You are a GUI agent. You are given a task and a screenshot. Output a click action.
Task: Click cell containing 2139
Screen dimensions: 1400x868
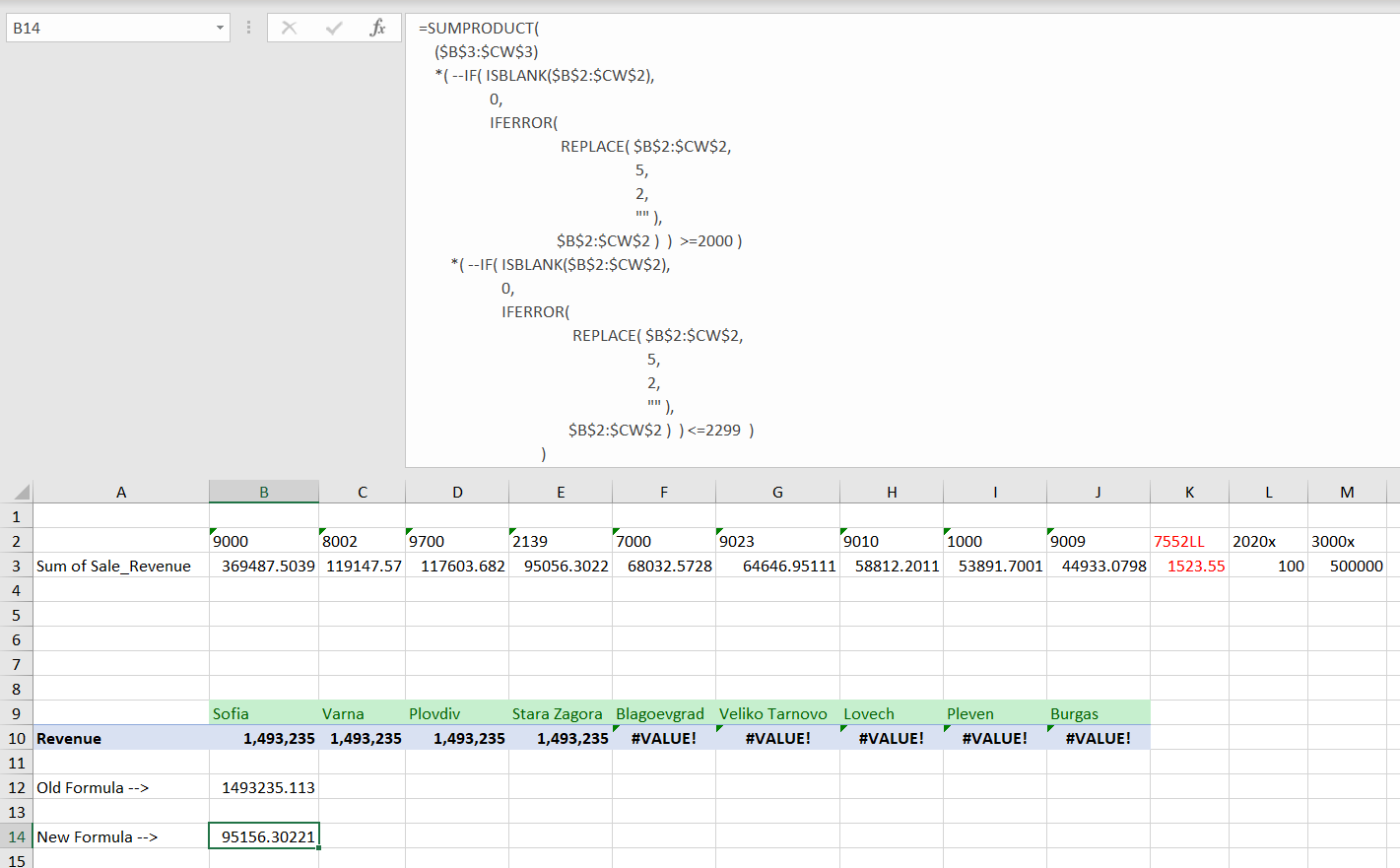coord(561,541)
